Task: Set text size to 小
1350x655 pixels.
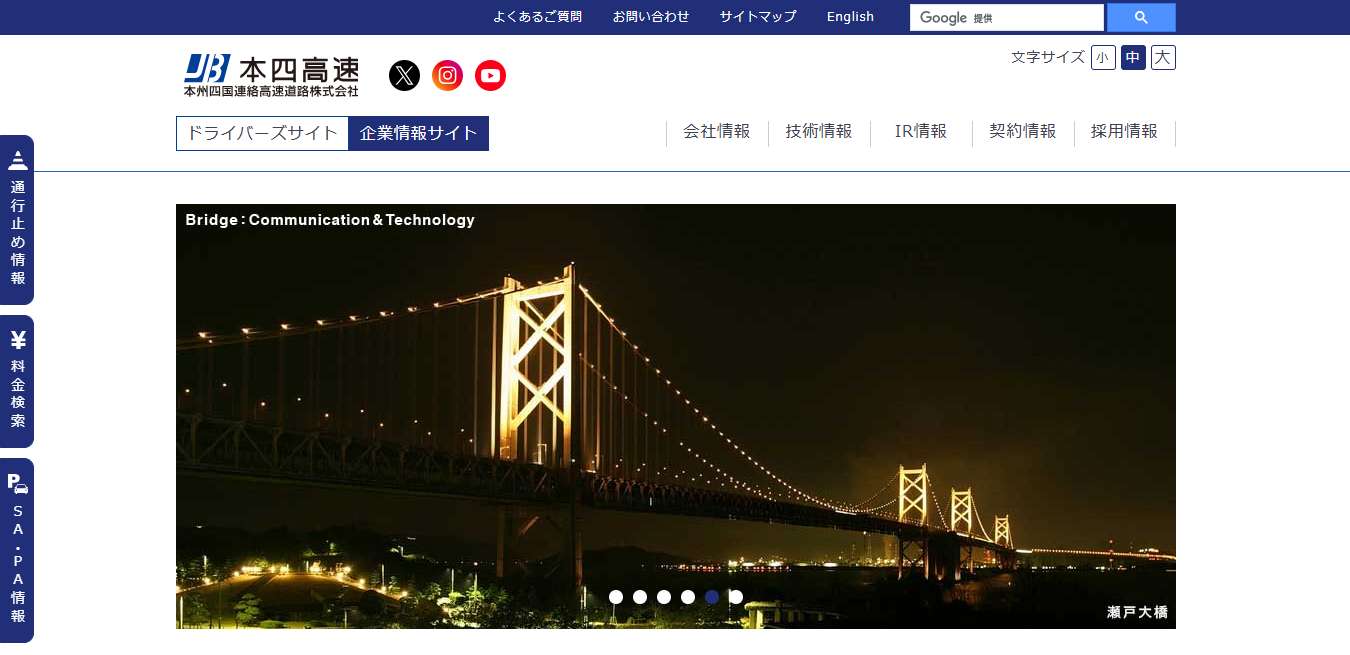Action: point(1103,57)
